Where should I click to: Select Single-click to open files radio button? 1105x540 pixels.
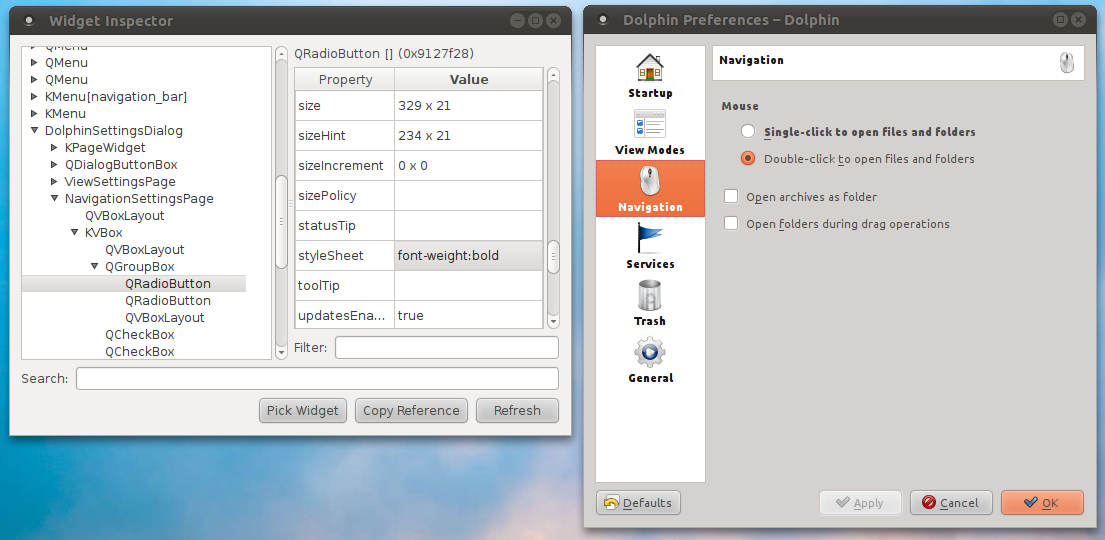748,132
